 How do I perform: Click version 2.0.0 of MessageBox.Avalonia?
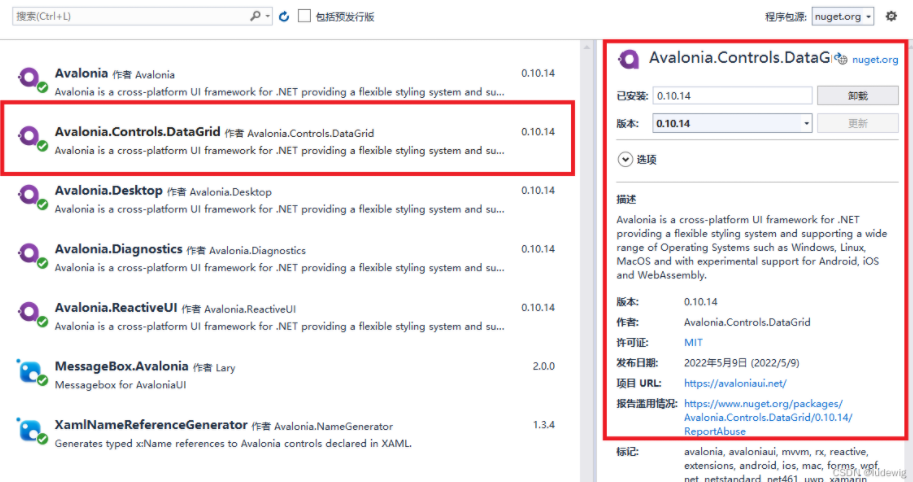(x=543, y=366)
